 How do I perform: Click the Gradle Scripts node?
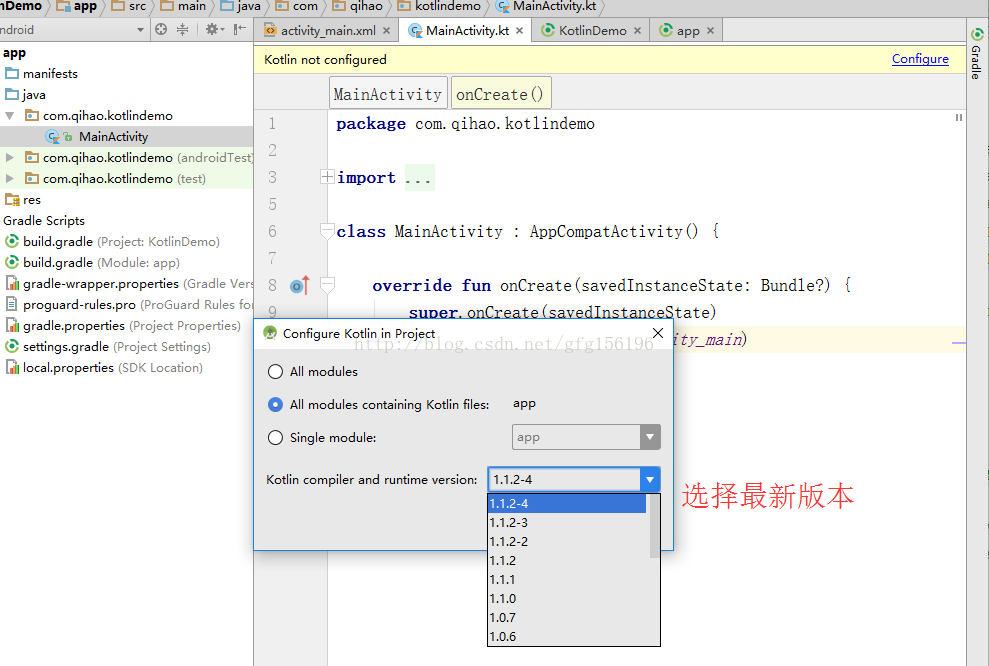point(44,220)
